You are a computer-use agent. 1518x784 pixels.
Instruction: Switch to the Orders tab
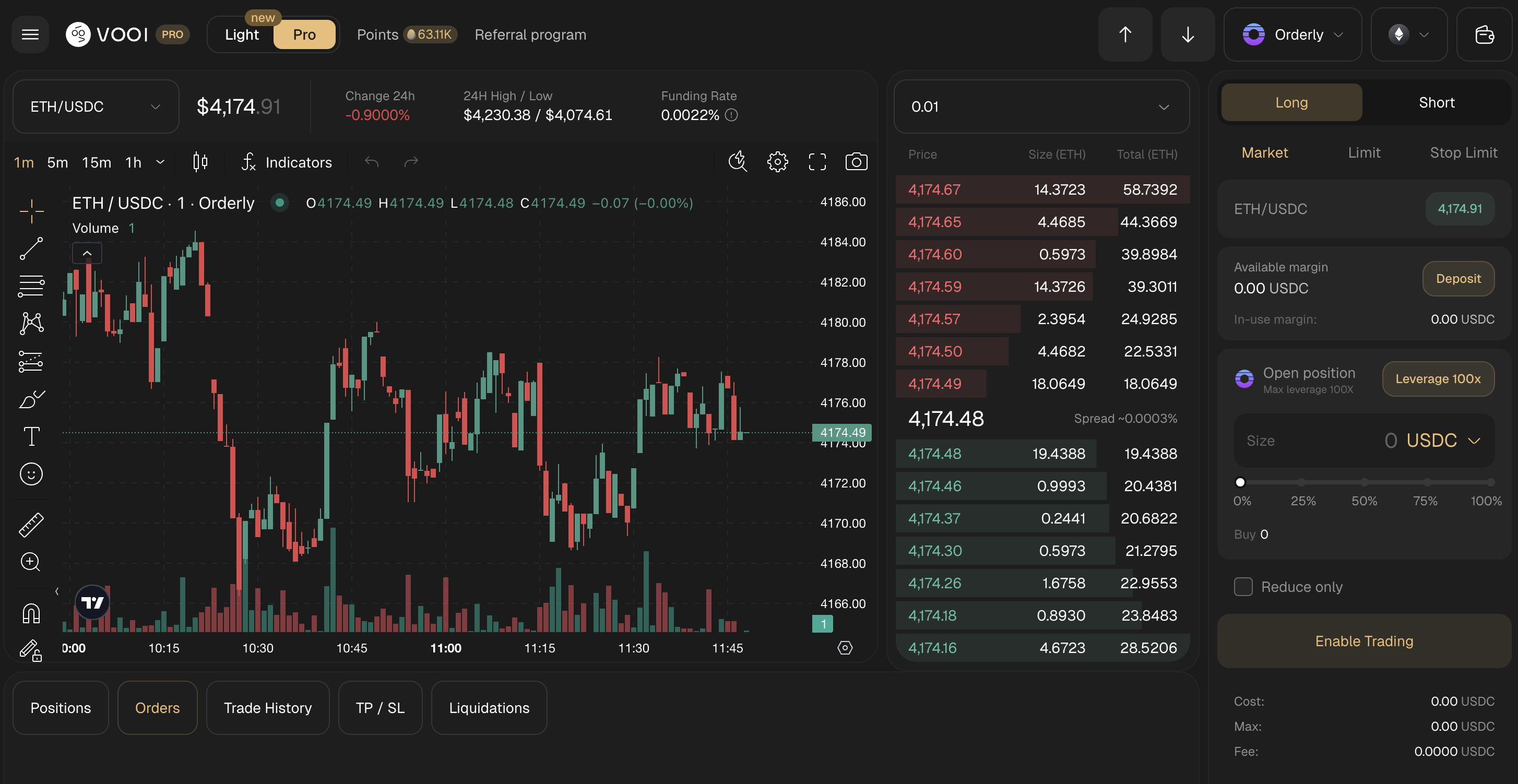click(x=157, y=708)
